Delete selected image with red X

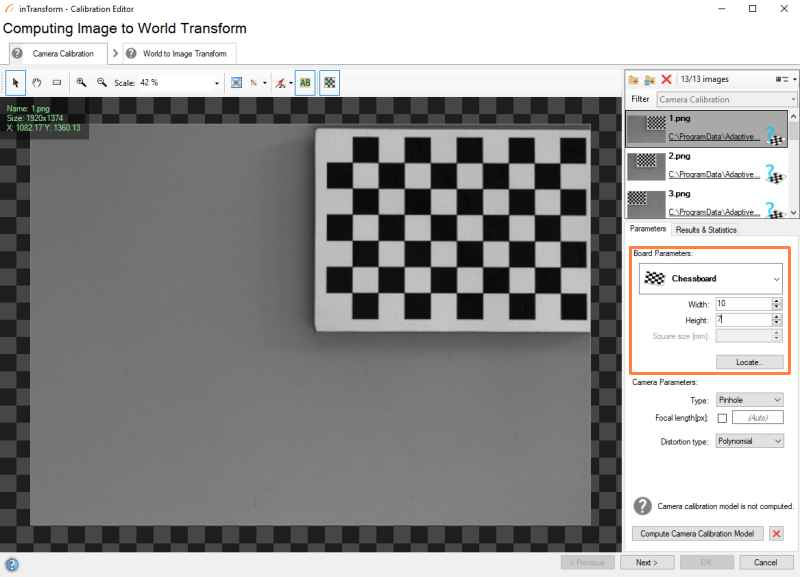666,79
